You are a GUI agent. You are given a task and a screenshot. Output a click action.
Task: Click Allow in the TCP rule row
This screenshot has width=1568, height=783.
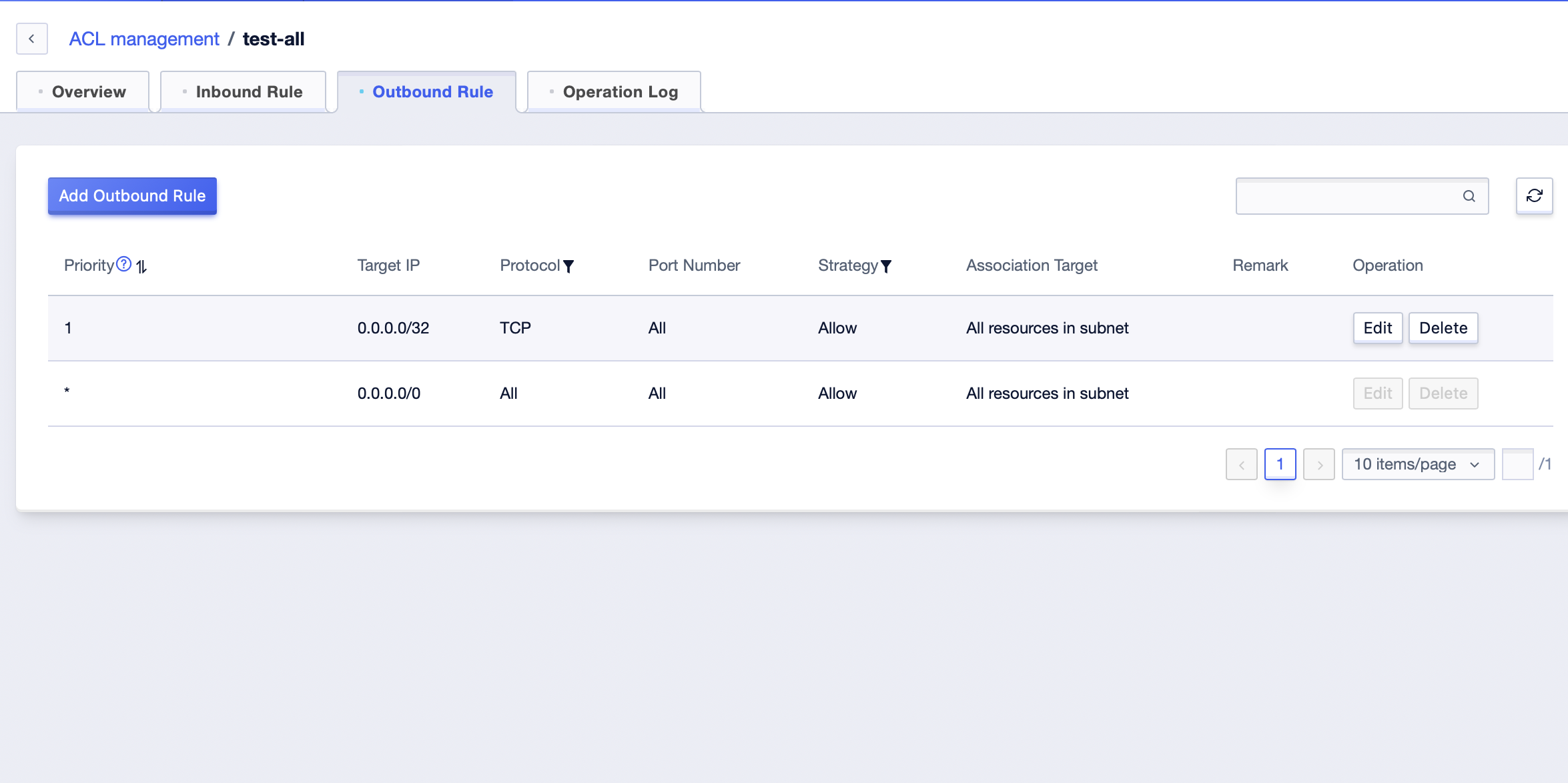(837, 327)
